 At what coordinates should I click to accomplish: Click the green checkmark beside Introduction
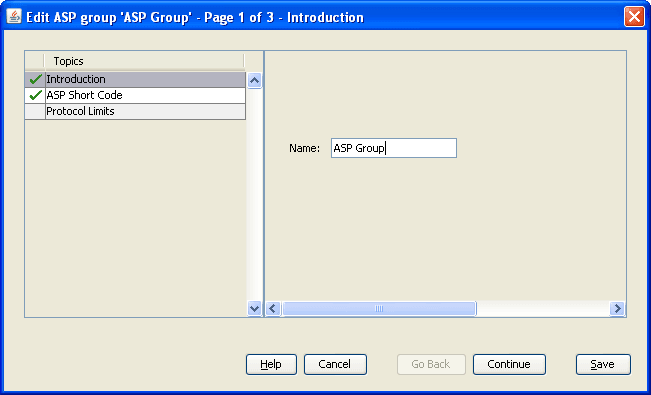36,79
